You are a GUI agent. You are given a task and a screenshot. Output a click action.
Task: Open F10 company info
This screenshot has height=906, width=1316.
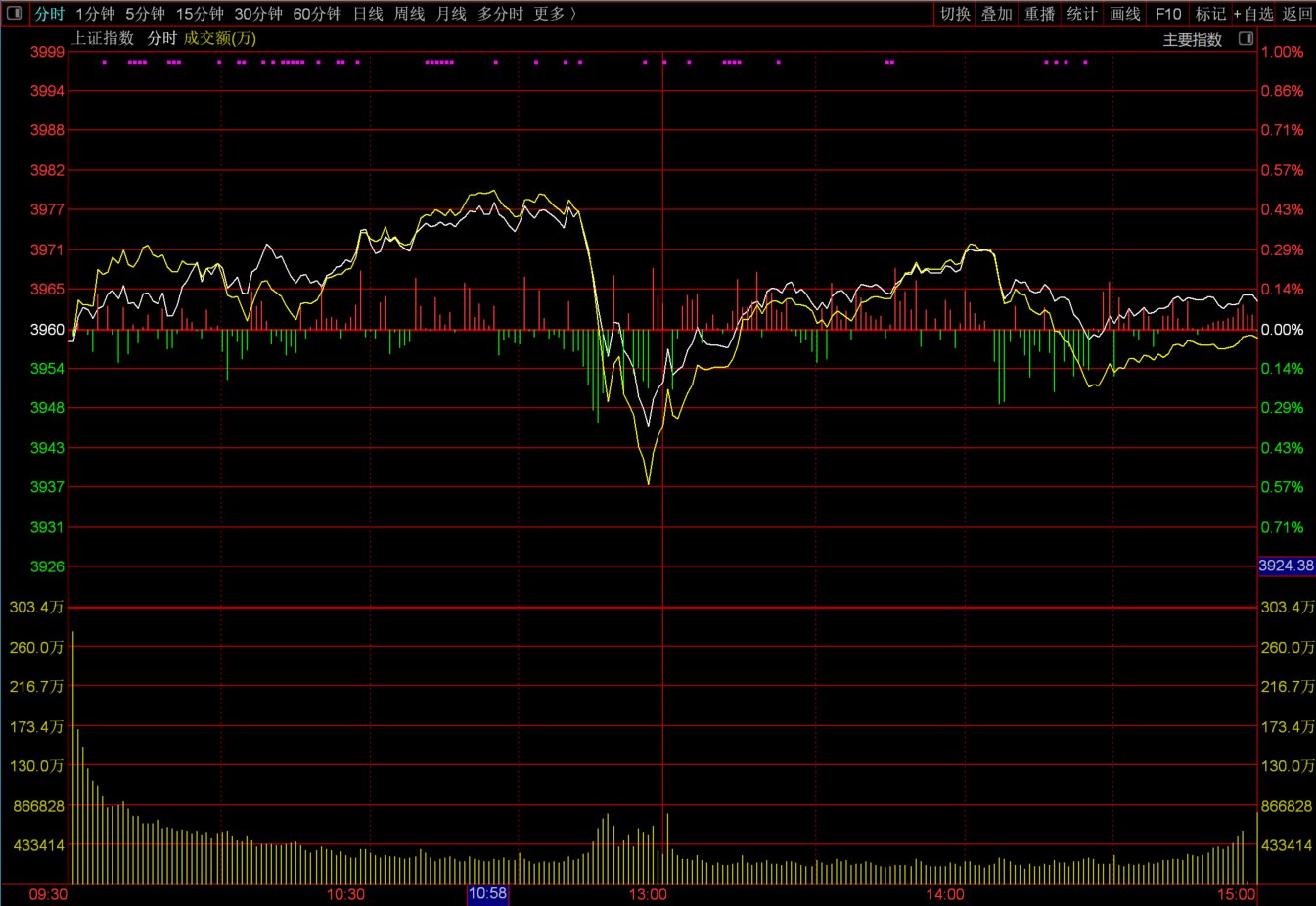coord(1167,14)
